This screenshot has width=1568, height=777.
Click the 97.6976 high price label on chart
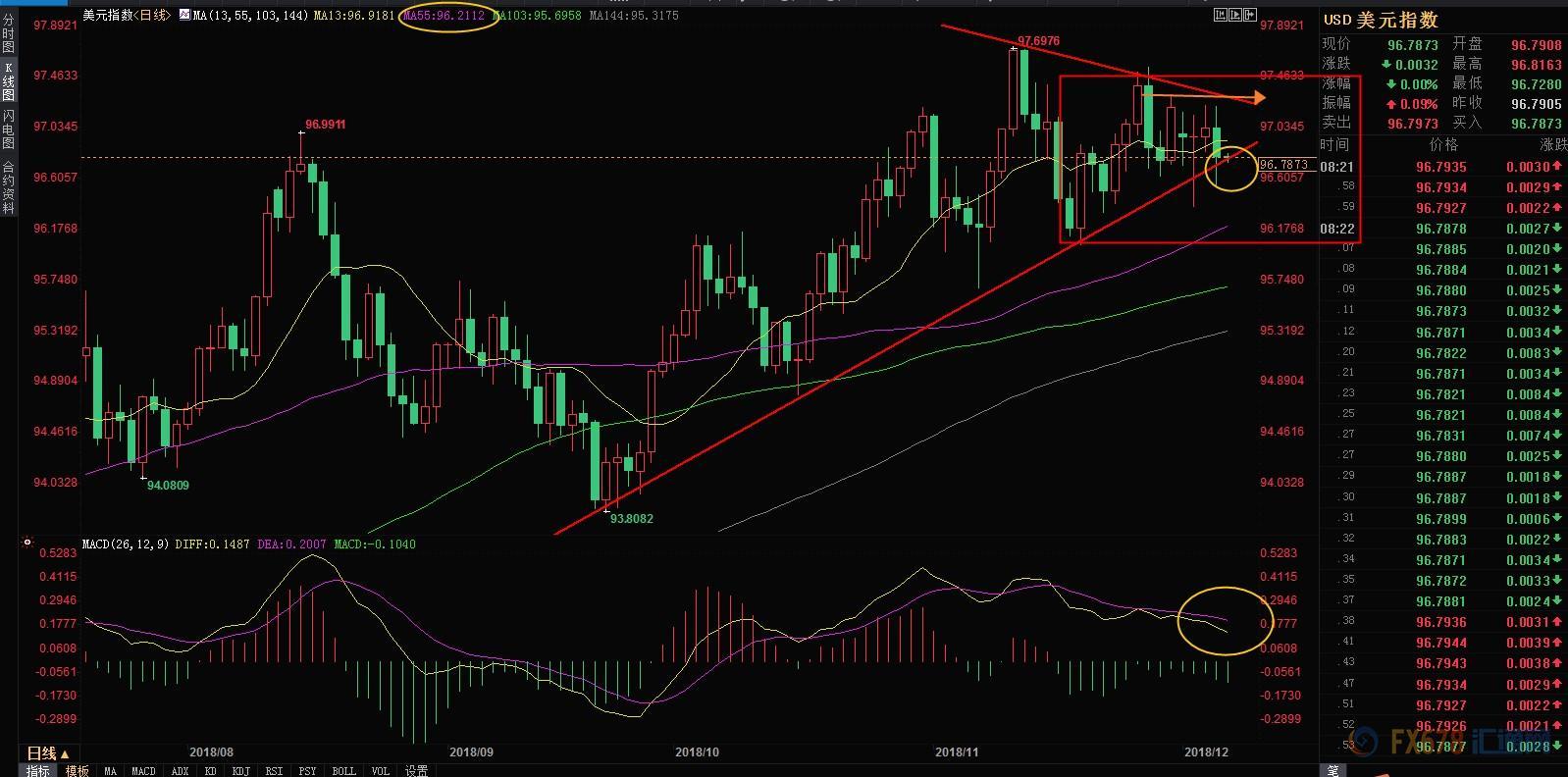(1038, 41)
